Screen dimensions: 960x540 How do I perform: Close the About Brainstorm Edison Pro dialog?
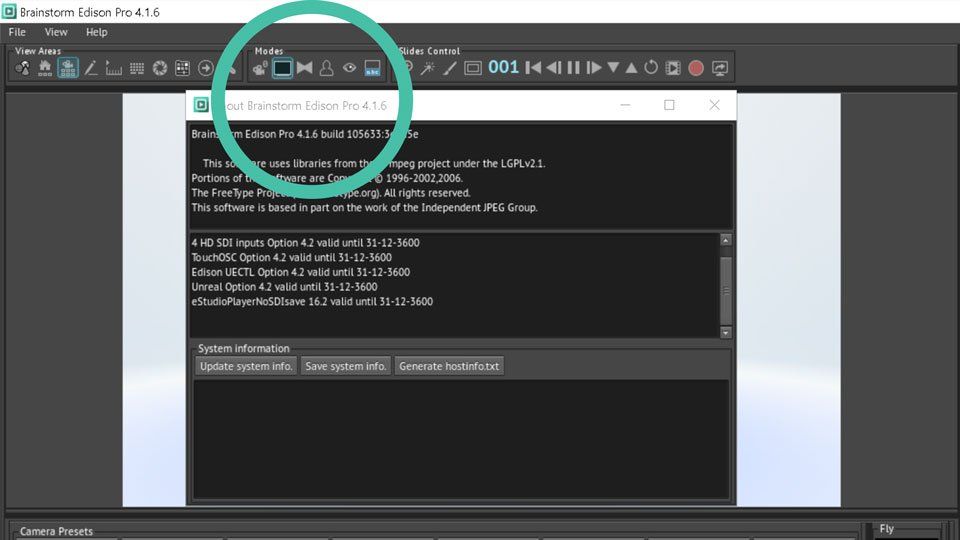point(714,105)
